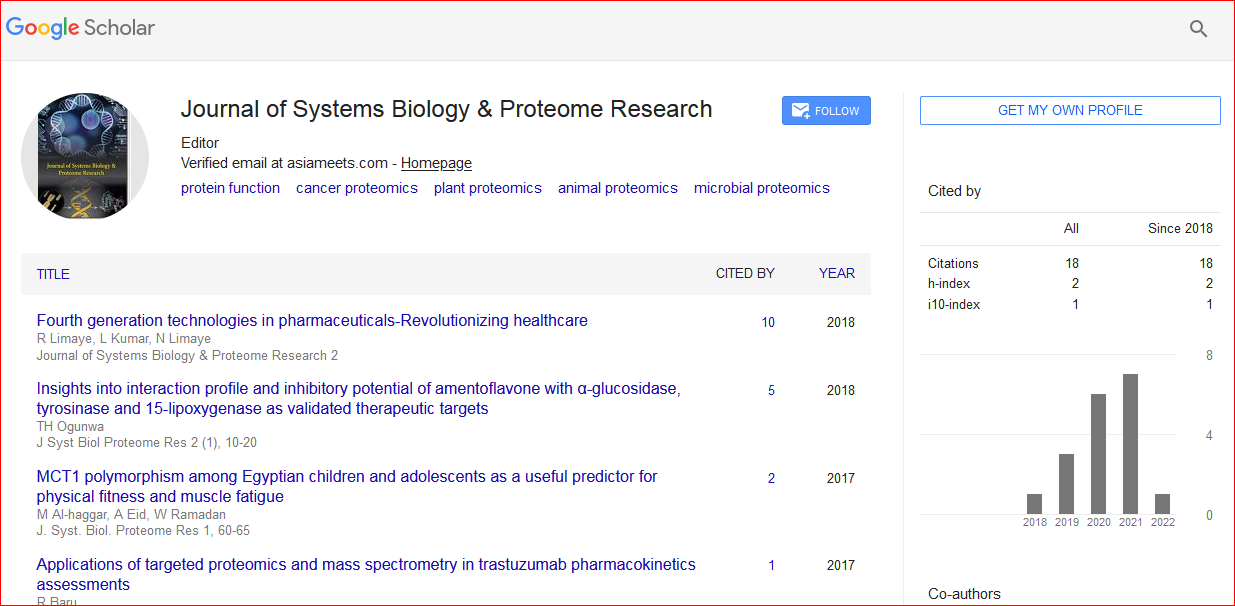Click the 2021 bar in citations chart

tap(1130, 444)
